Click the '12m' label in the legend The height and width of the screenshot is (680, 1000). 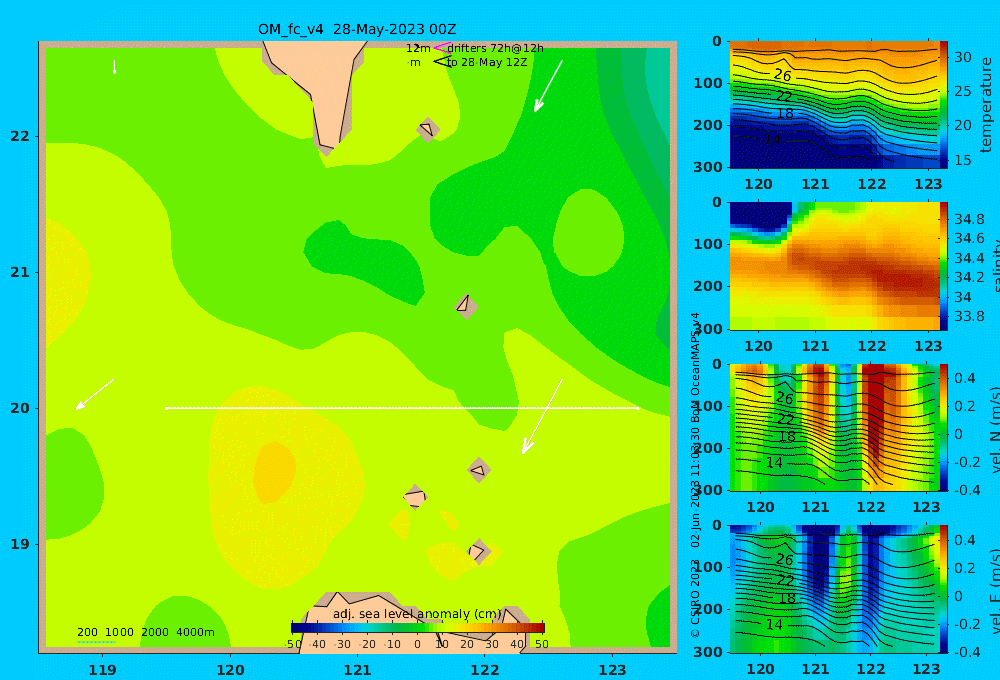pyautogui.click(x=418, y=48)
